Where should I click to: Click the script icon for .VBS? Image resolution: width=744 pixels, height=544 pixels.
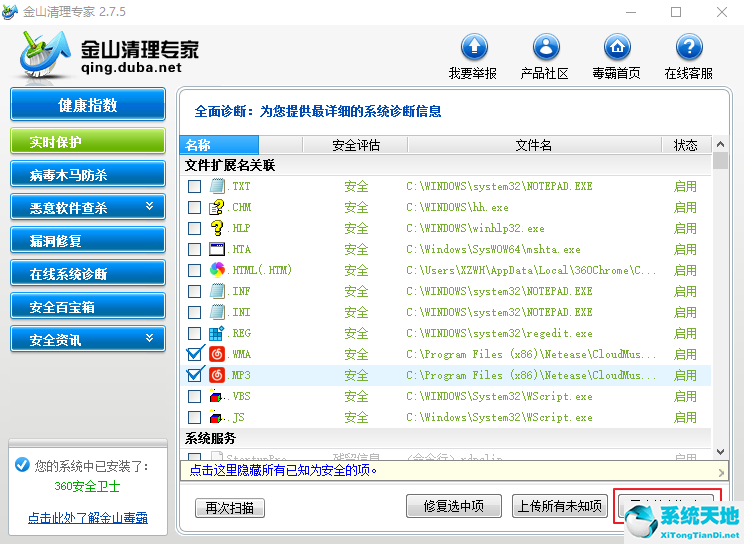(x=216, y=396)
